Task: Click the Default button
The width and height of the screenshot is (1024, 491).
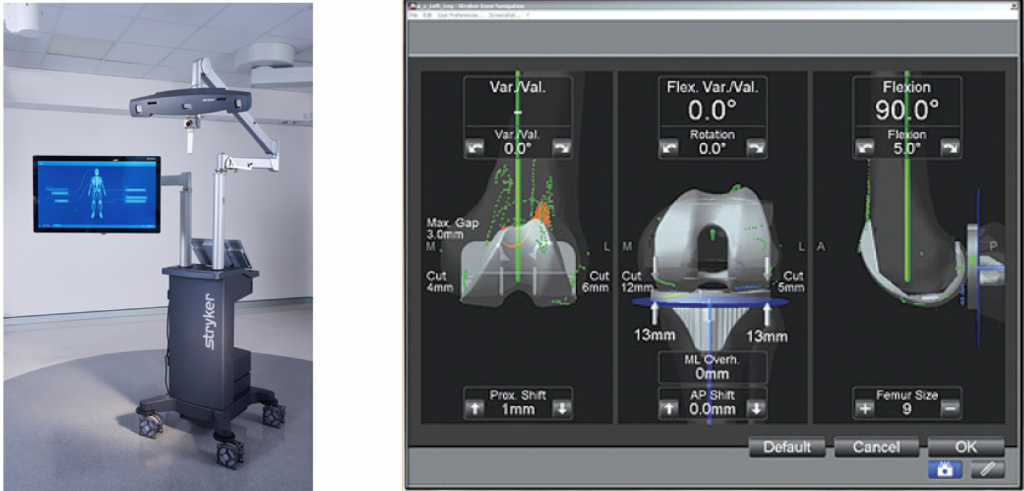Action: 787,447
